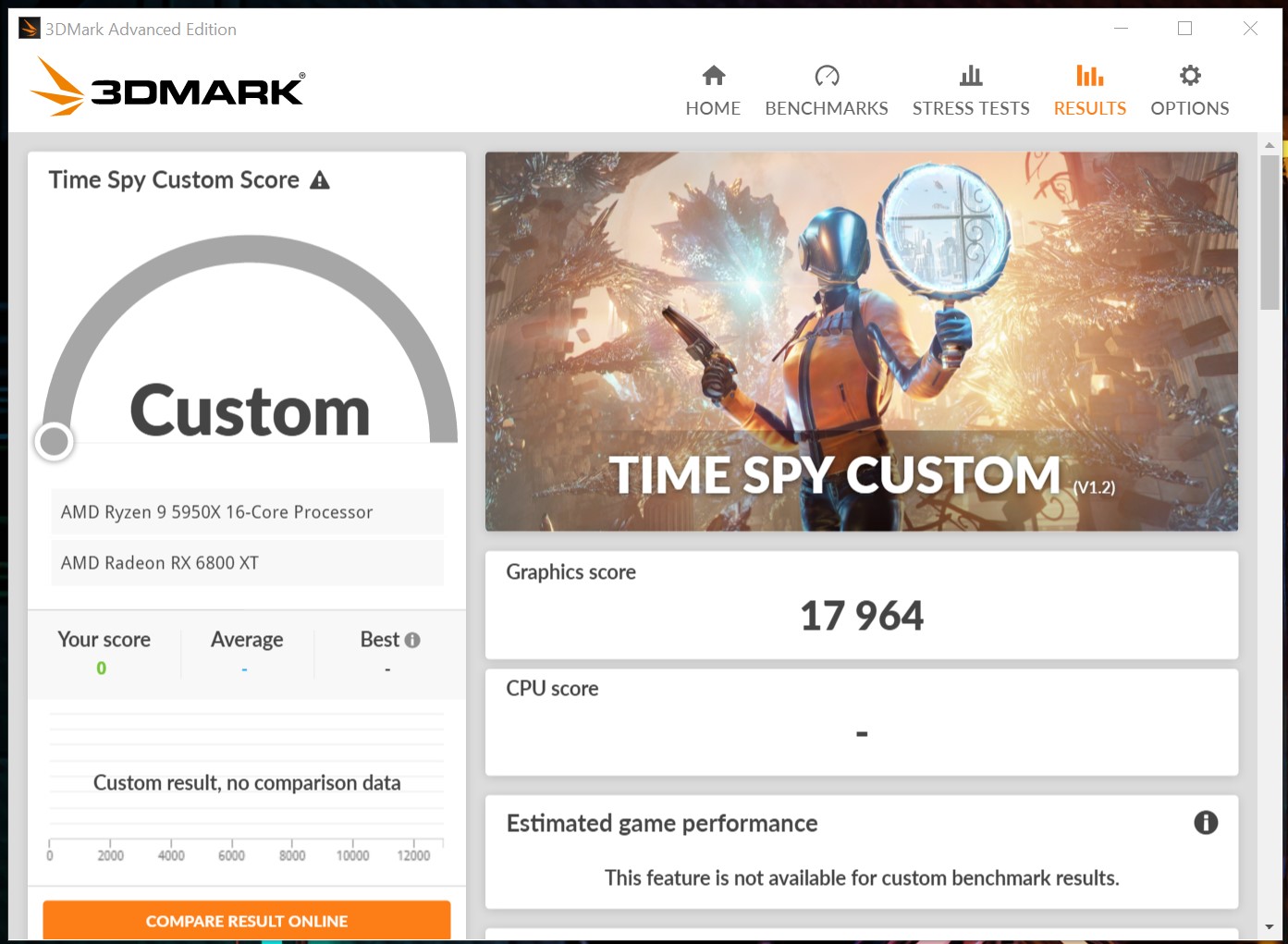The image size is (1288, 944).
Task: Click scrollbar up arrow
Action: pyautogui.click(x=1270, y=144)
